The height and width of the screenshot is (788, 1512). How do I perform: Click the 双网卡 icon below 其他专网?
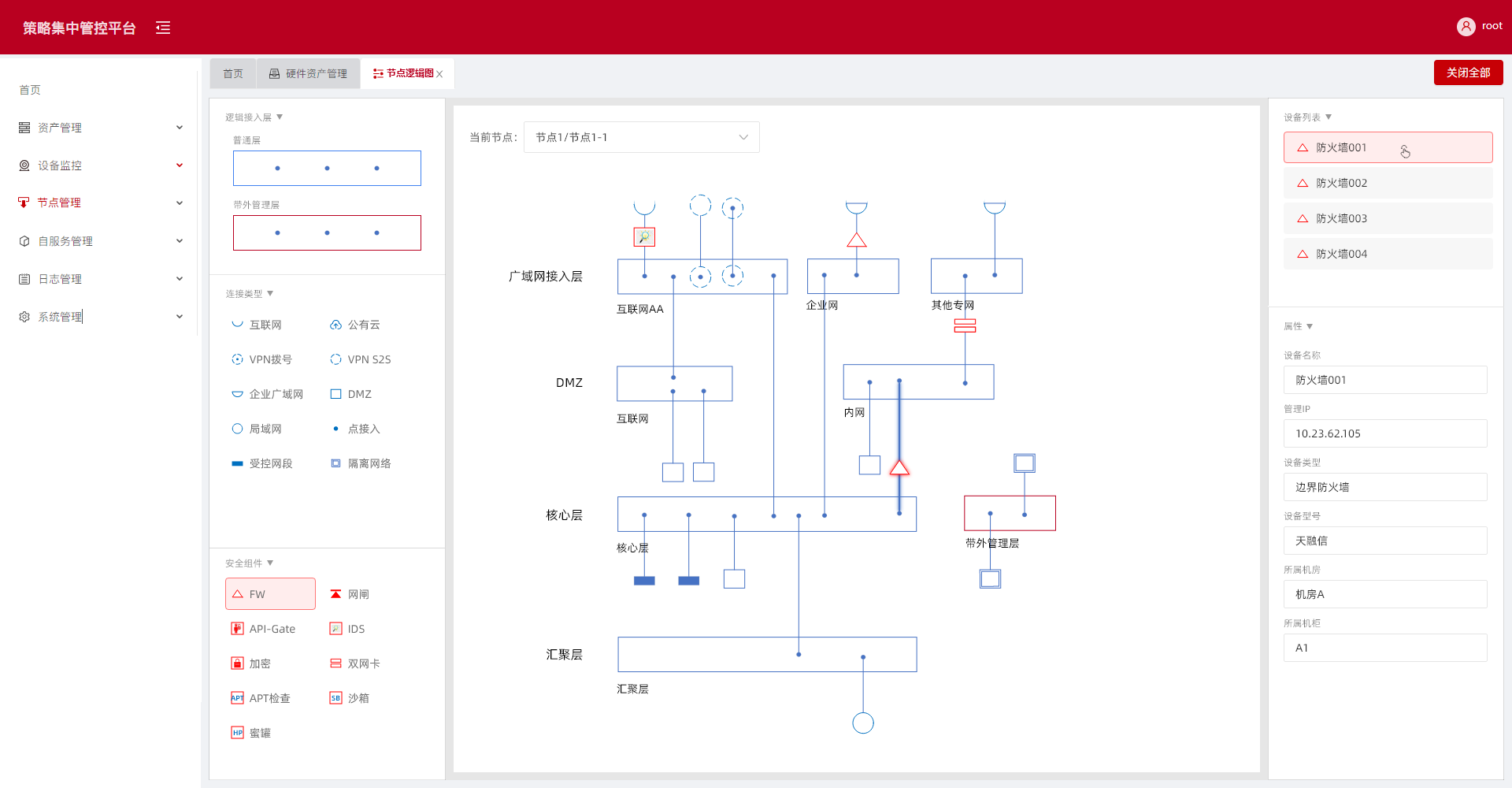965,325
